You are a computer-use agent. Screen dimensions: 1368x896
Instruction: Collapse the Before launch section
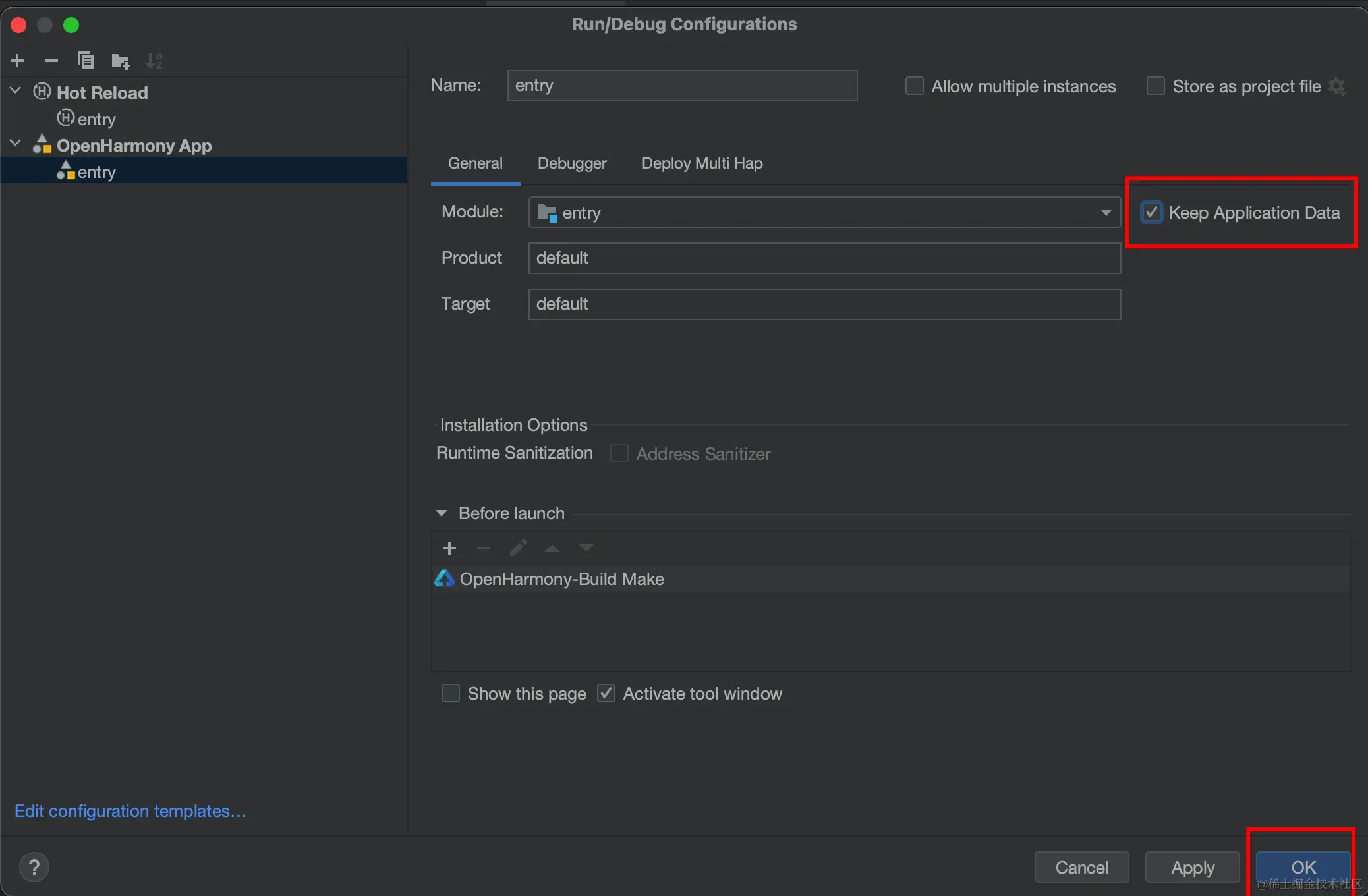[x=442, y=513]
